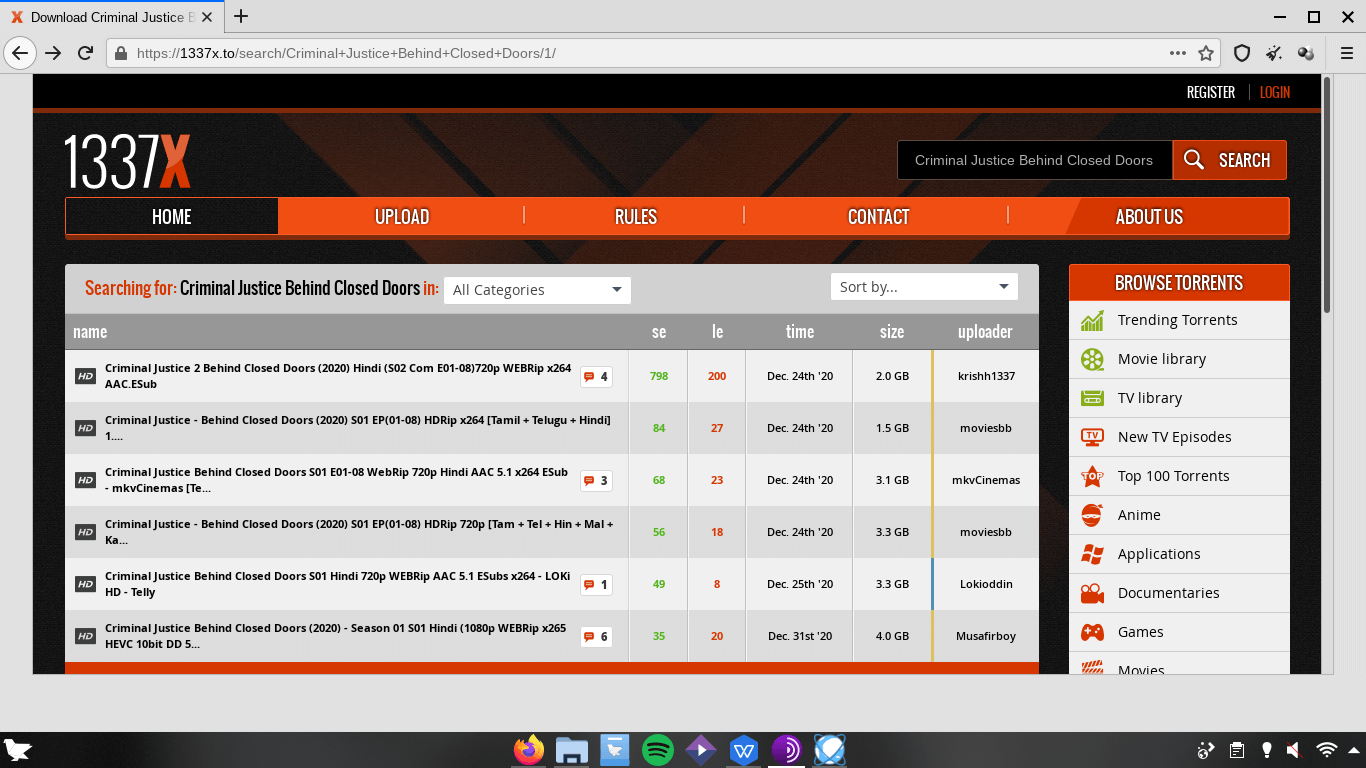Click the 'uploader' column header
1366x768 pixels.
click(985, 332)
